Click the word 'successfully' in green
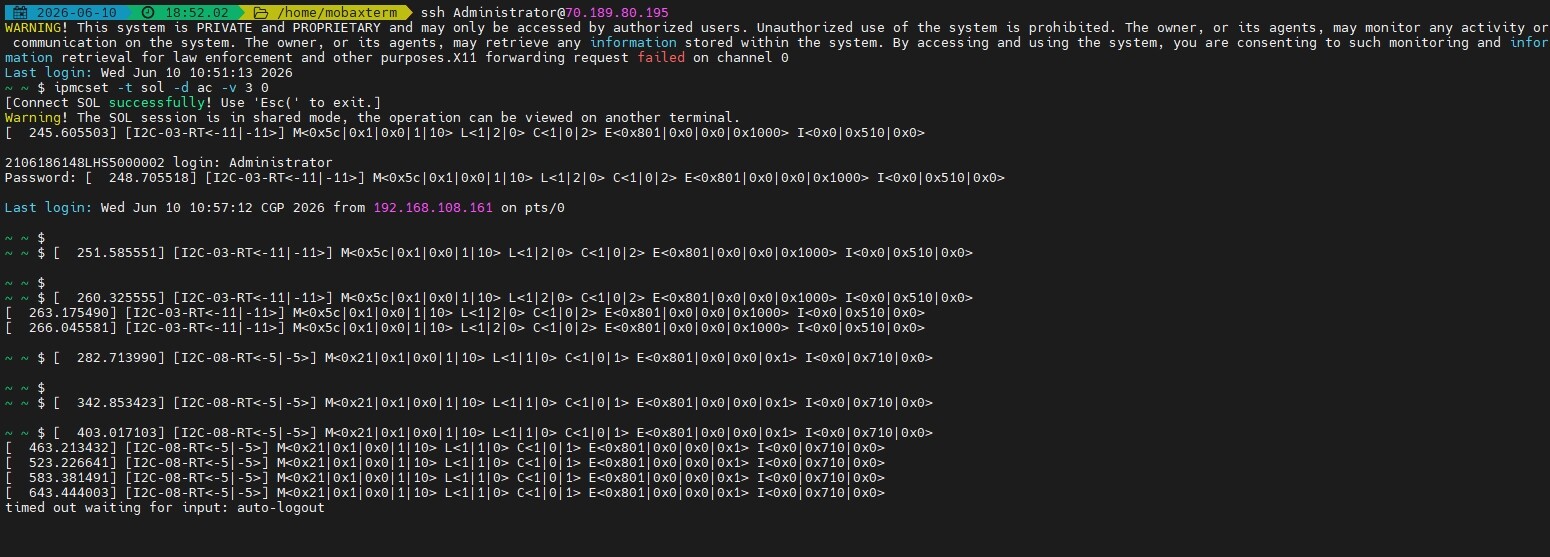 coord(156,103)
